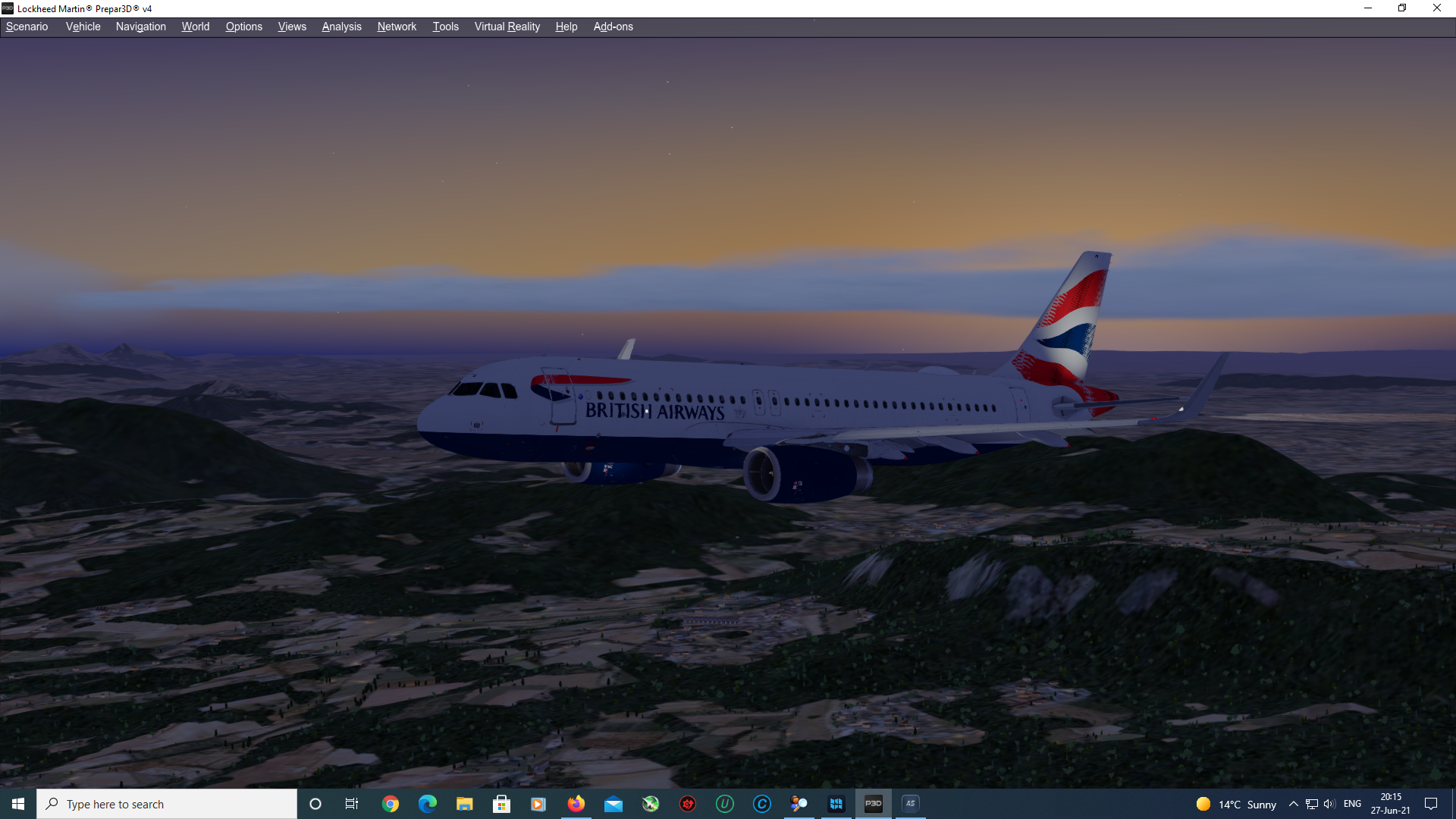
Task: Open the World menu
Action: [195, 27]
